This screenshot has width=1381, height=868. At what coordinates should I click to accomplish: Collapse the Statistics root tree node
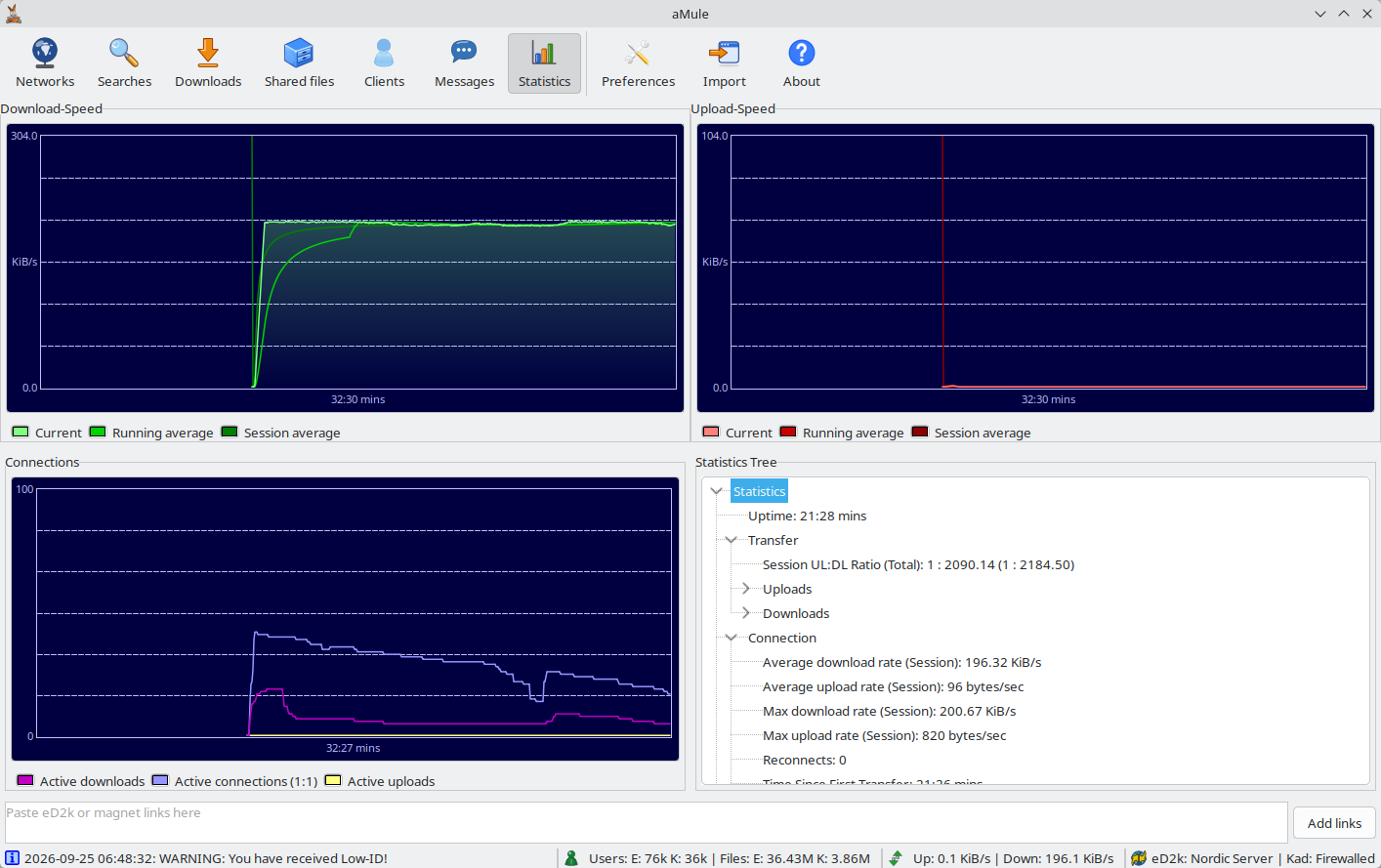click(x=717, y=491)
